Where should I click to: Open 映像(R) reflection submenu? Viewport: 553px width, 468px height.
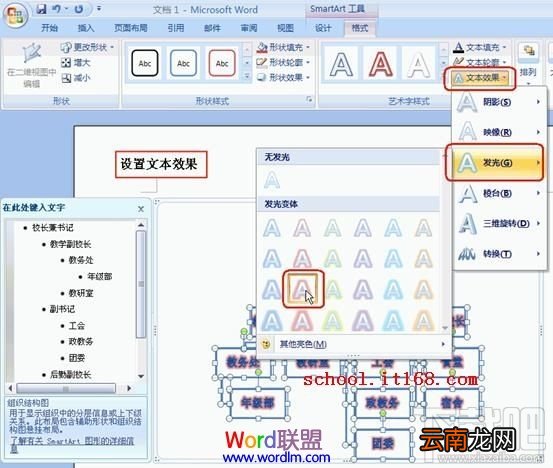click(x=499, y=132)
